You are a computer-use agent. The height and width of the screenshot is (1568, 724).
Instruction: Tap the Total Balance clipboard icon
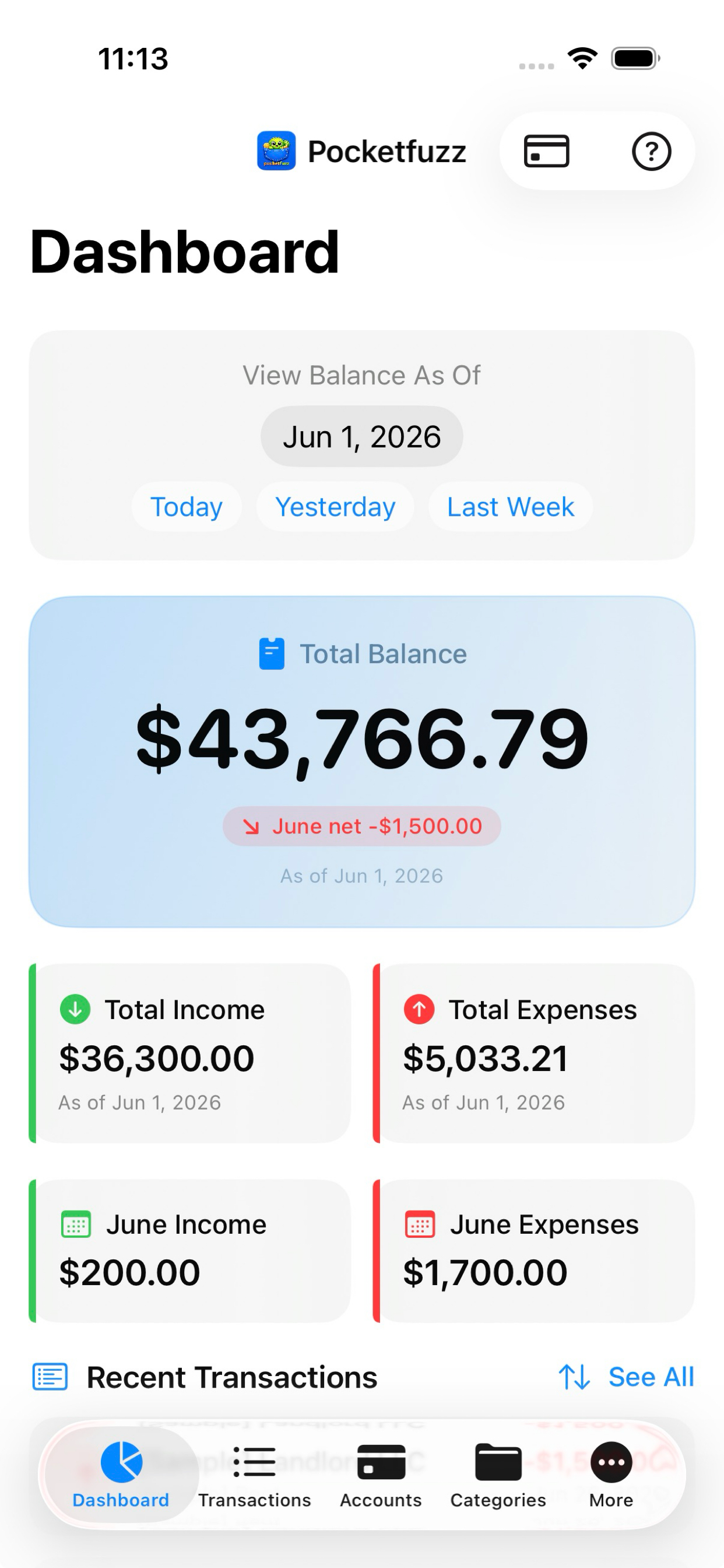[271, 654]
